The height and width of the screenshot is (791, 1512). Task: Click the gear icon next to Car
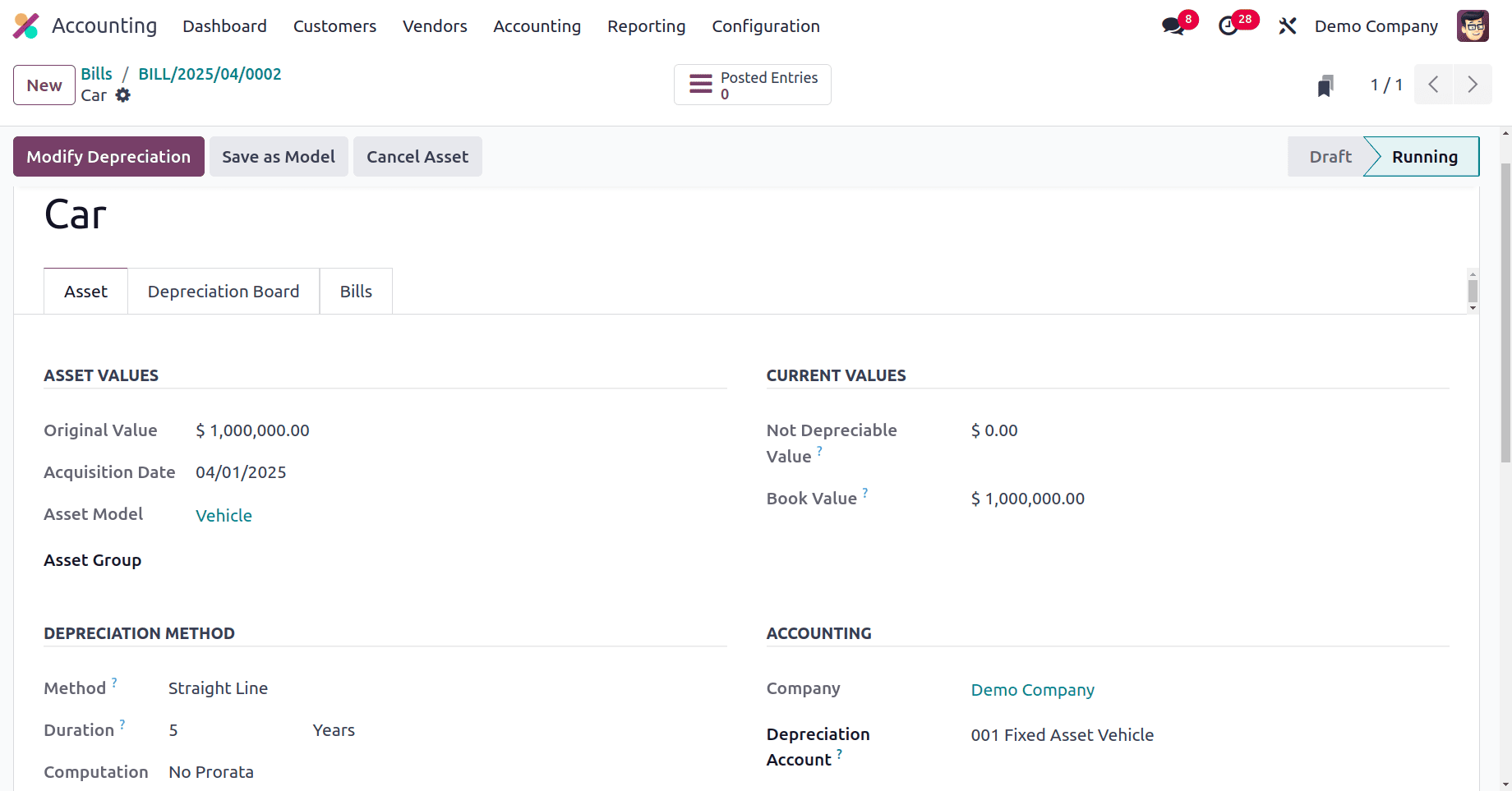pyautogui.click(x=123, y=95)
